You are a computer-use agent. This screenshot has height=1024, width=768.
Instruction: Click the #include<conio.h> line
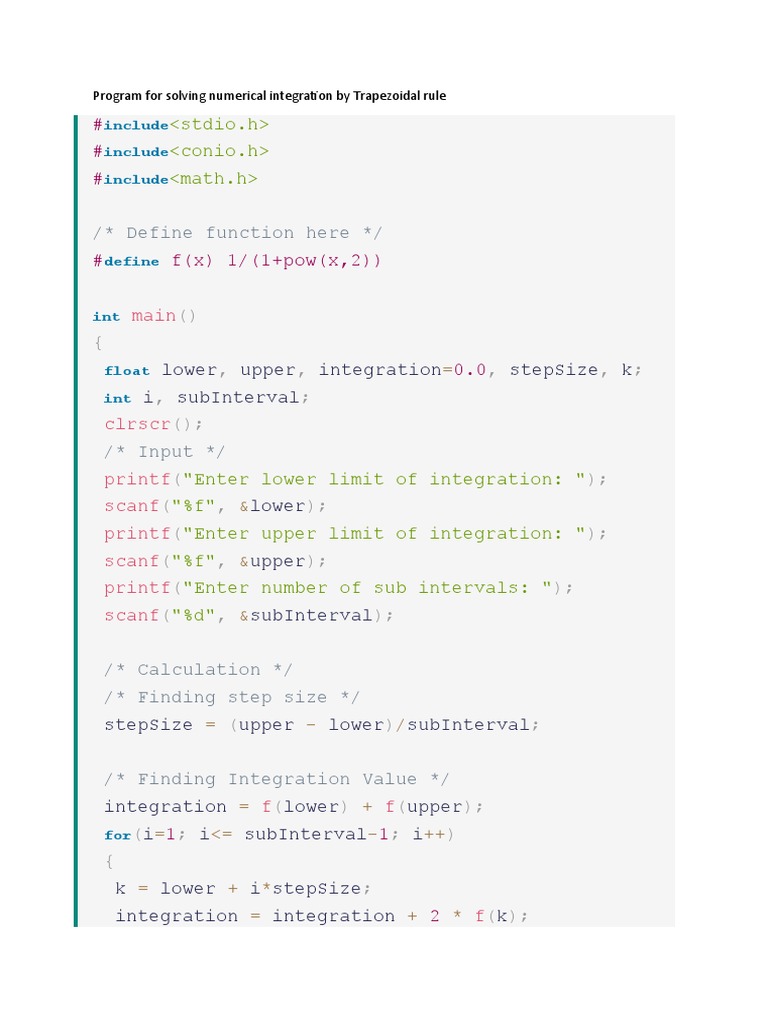(x=181, y=152)
